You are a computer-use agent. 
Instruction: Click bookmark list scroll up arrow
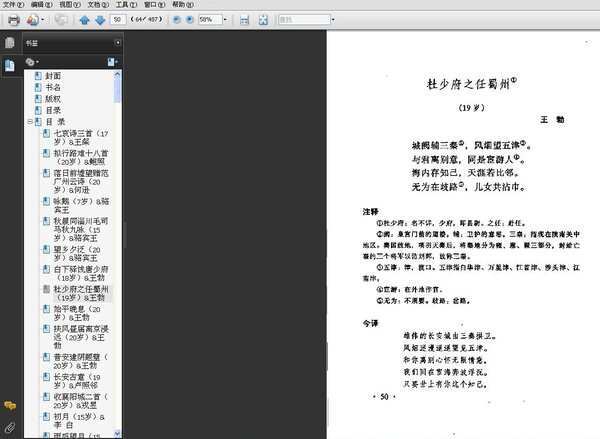coord(117,73)
